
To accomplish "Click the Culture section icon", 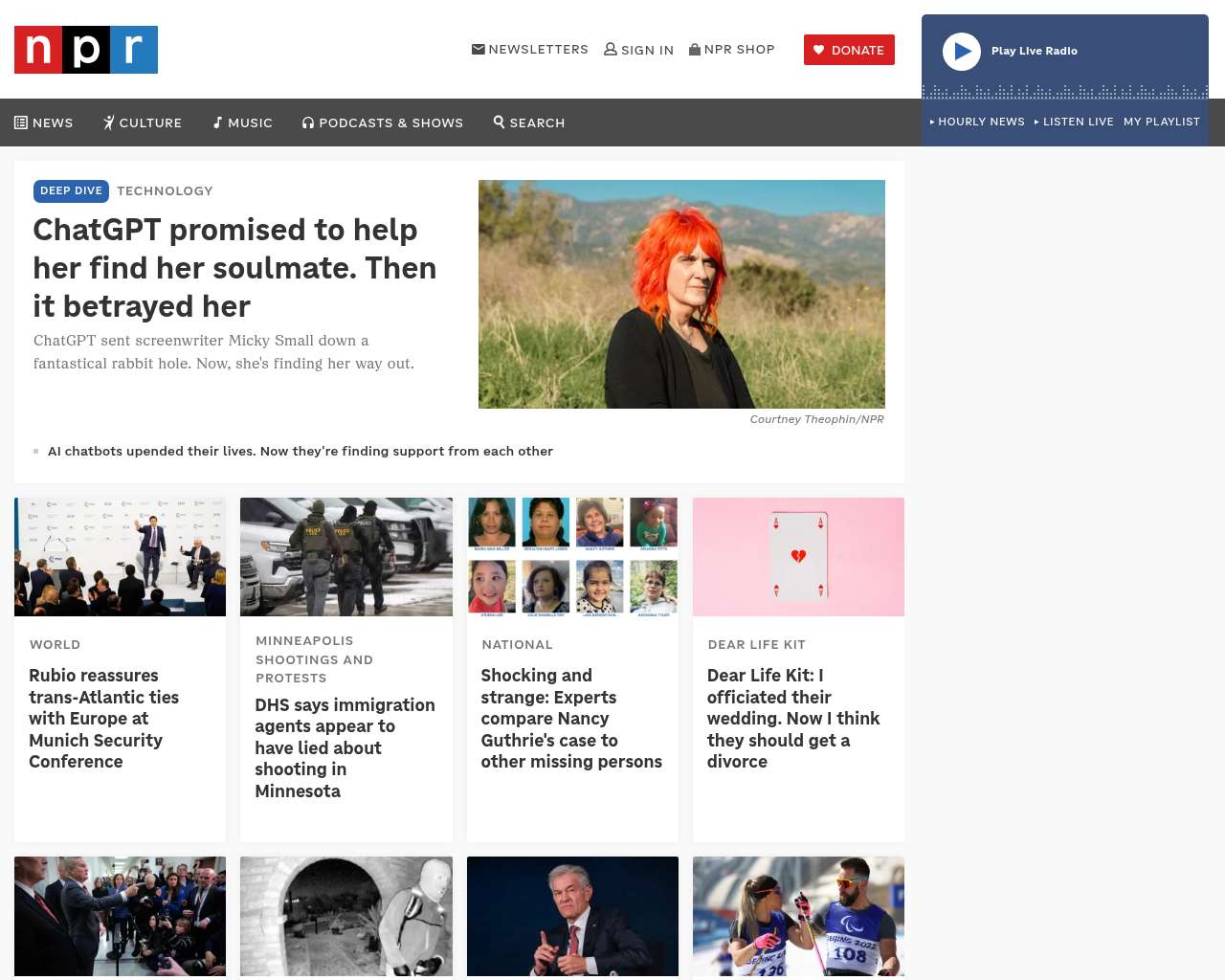I will pos(109,122).
